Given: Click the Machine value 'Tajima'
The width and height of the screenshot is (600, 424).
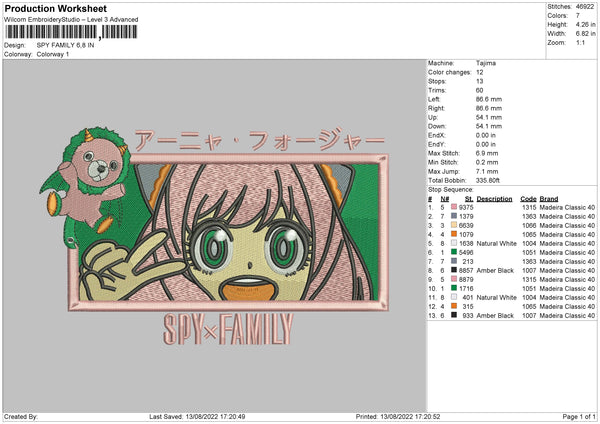Looking at the screenshot, I should click(486, 63).
